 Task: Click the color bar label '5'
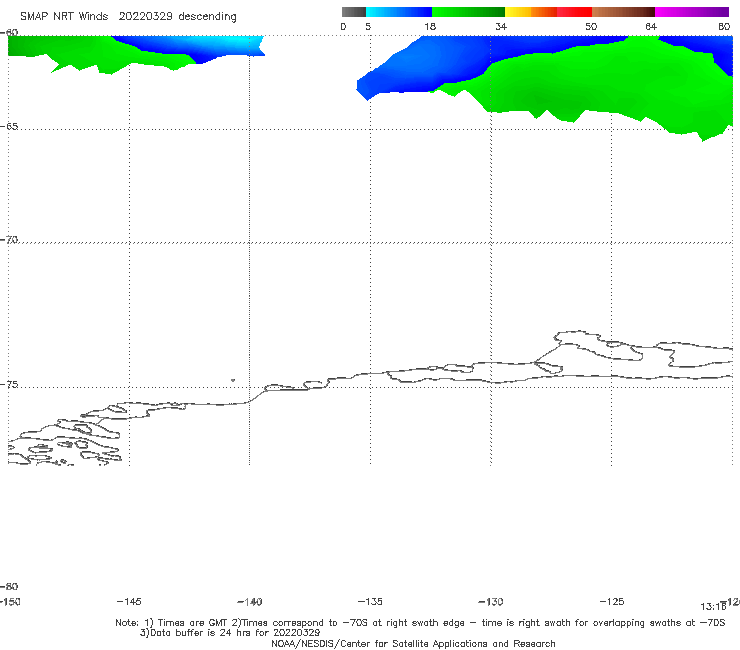[x=368, y=27]
